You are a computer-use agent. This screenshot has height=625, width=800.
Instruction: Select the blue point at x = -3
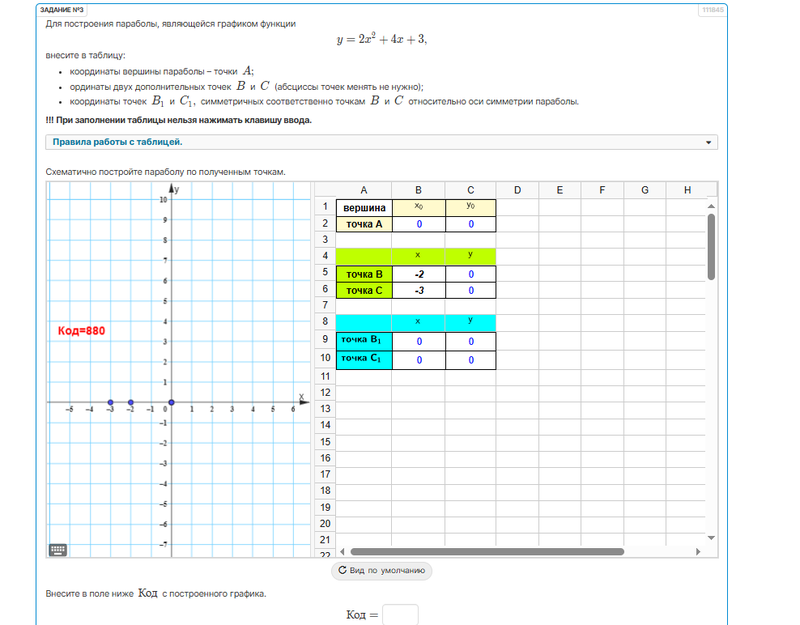[x=110, y=402]
